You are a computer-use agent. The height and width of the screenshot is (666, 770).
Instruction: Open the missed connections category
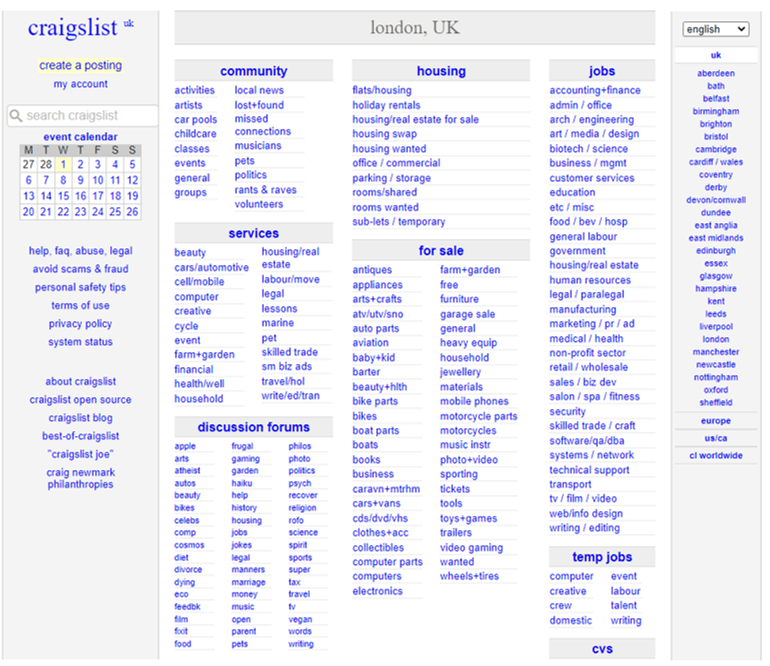tap(262, 125)
